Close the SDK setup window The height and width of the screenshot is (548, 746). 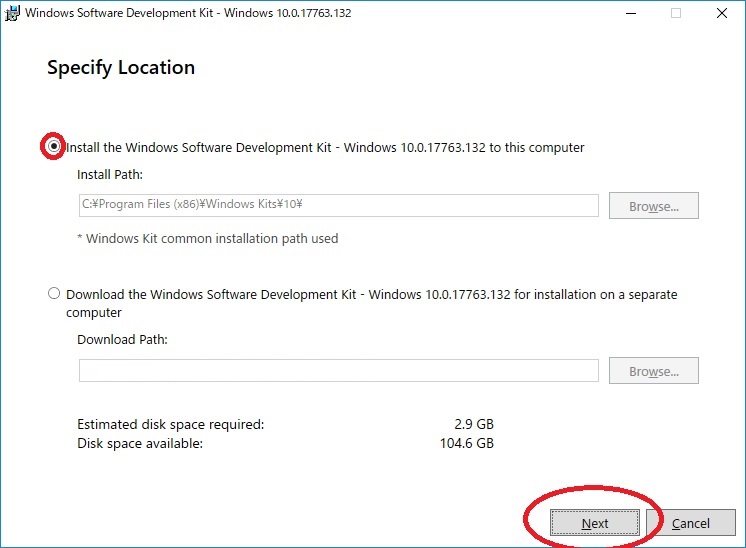point(722,13)
